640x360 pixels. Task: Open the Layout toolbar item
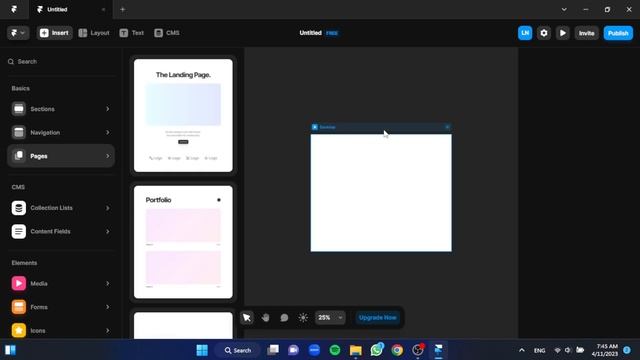pyautogui.click(x=94, y=33)
